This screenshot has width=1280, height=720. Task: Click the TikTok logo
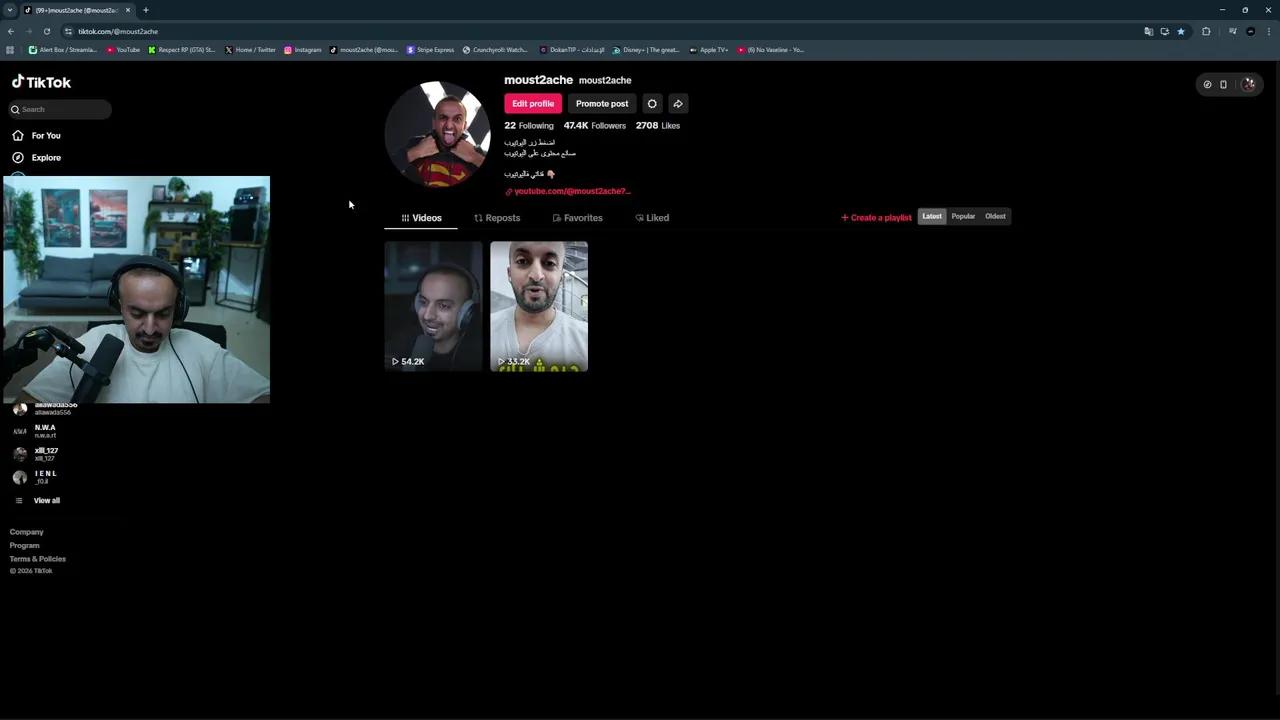point(41,82)
